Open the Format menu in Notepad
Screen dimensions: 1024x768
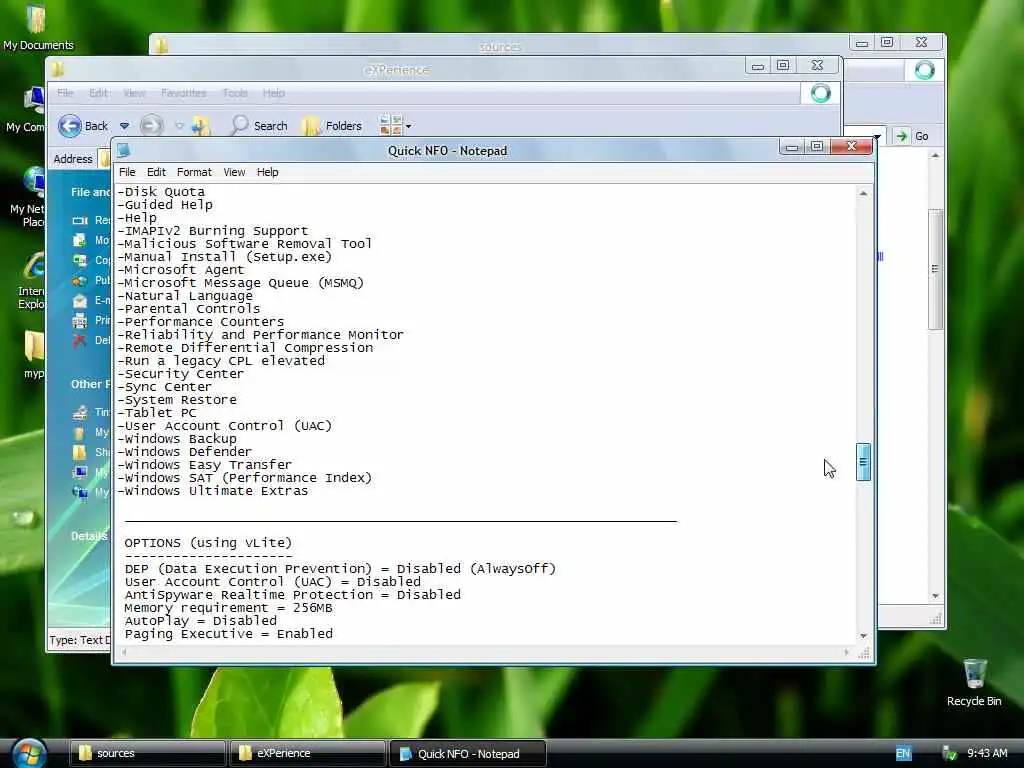194,172
